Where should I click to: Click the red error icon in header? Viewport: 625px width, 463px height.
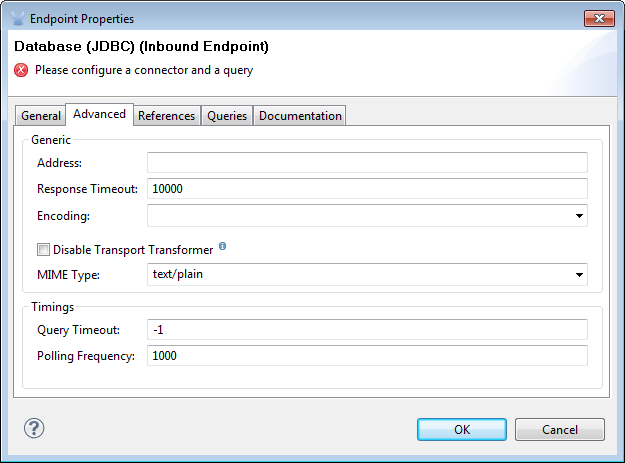[21, 70]
